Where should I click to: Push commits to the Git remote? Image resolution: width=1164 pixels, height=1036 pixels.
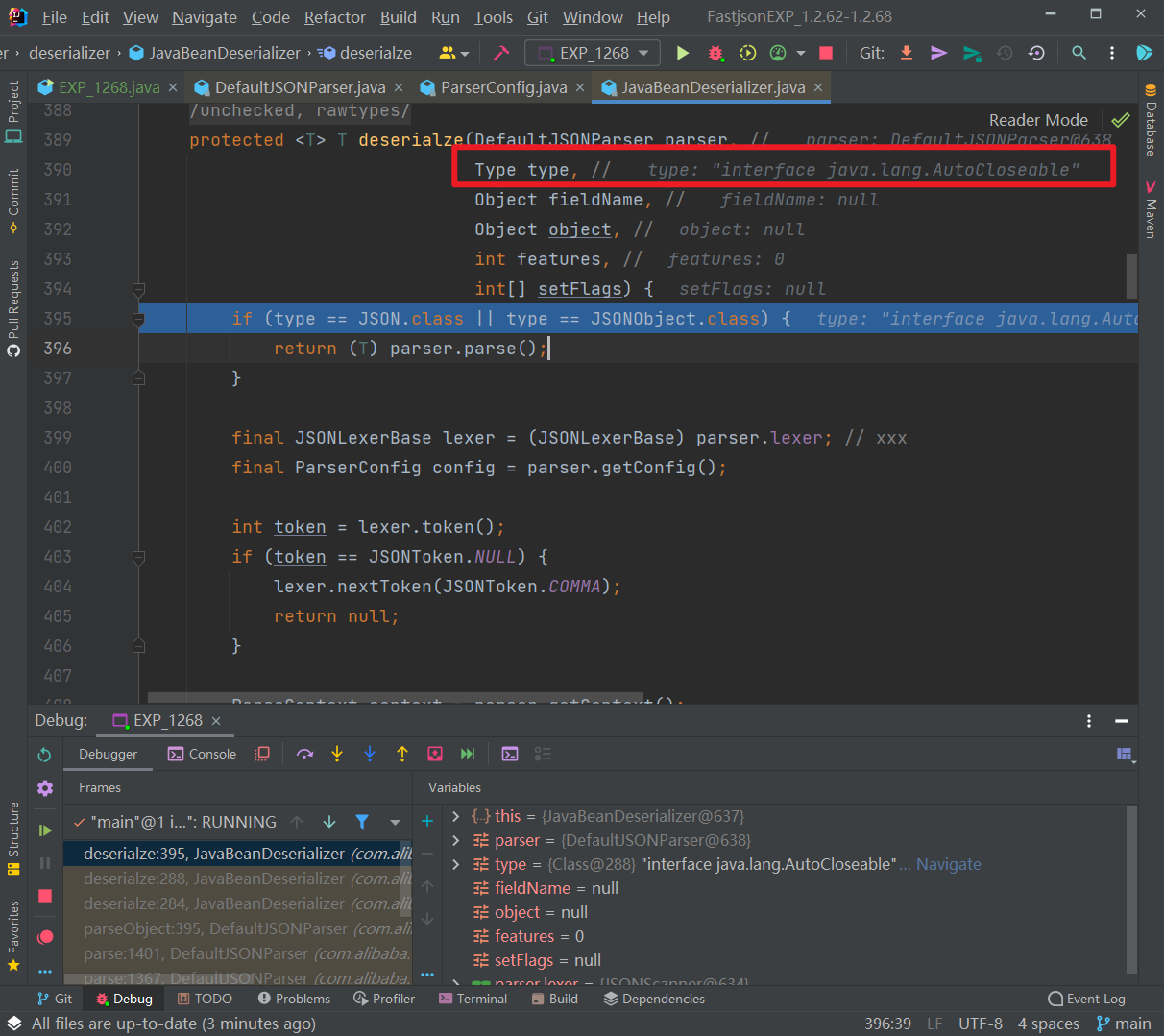pyautogui.click(x=938, y=54)
